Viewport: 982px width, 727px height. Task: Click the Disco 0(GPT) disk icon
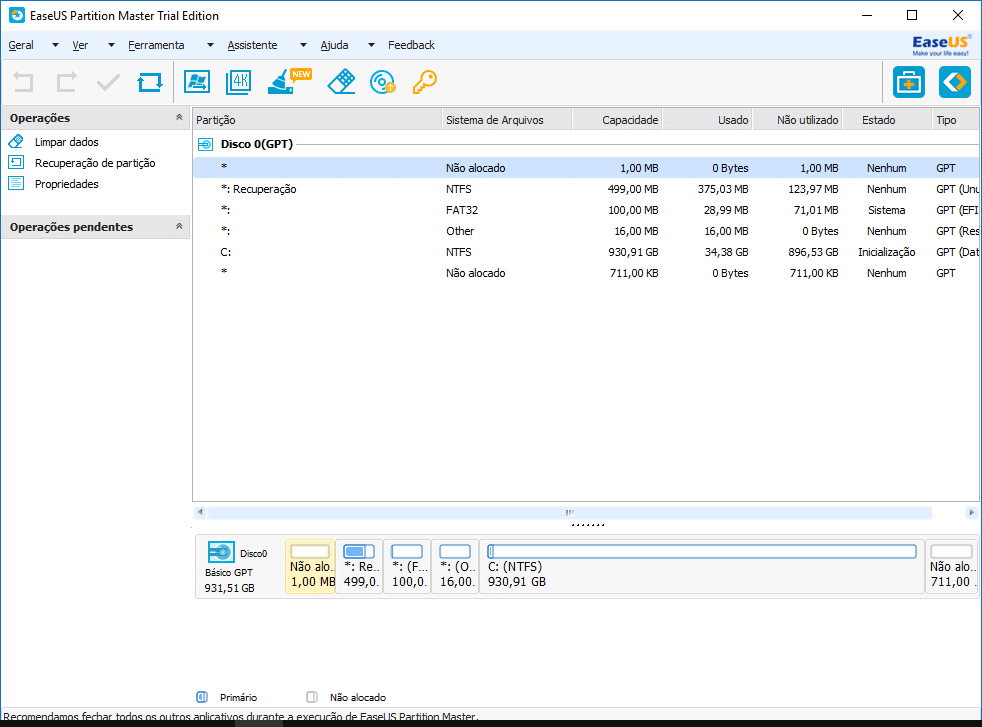coord(205,145)
